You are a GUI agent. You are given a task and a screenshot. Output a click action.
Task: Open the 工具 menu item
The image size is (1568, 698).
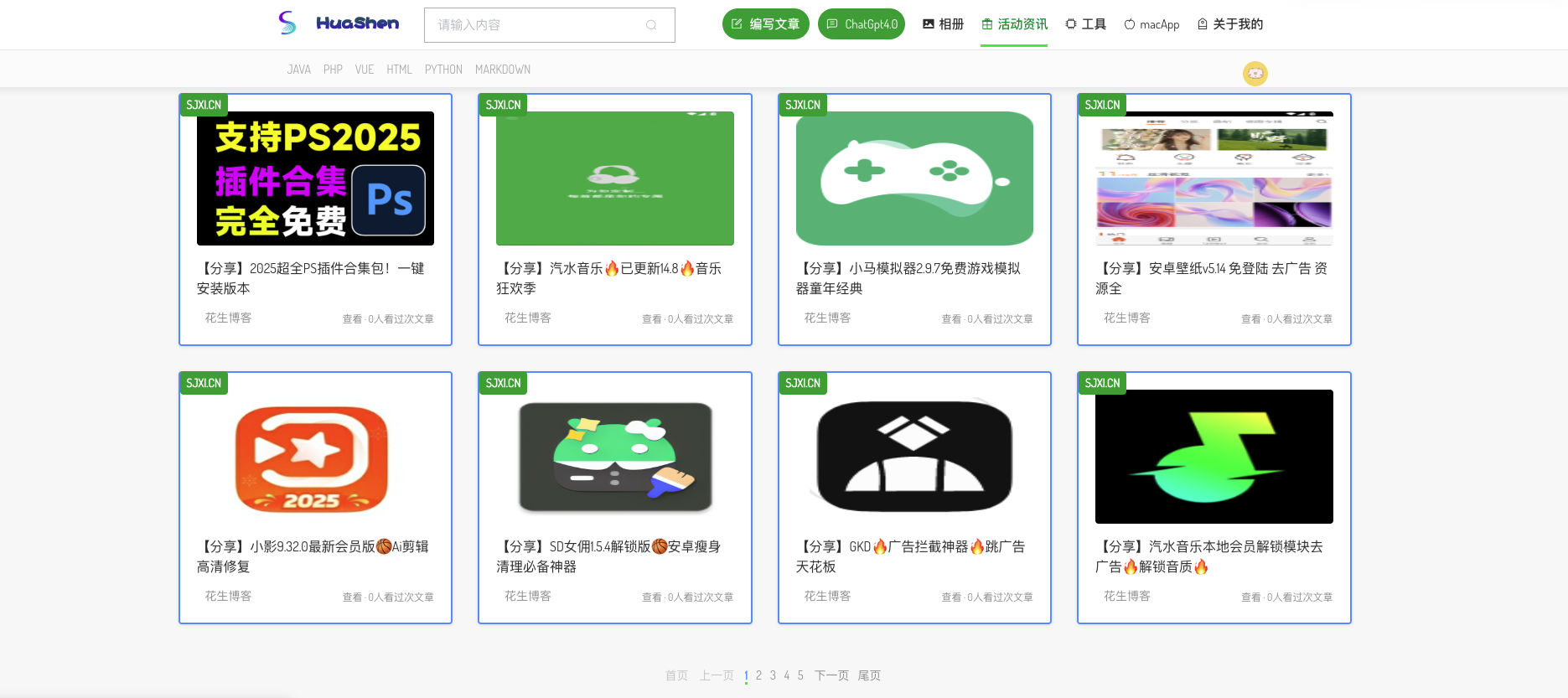click(1085, 24)
